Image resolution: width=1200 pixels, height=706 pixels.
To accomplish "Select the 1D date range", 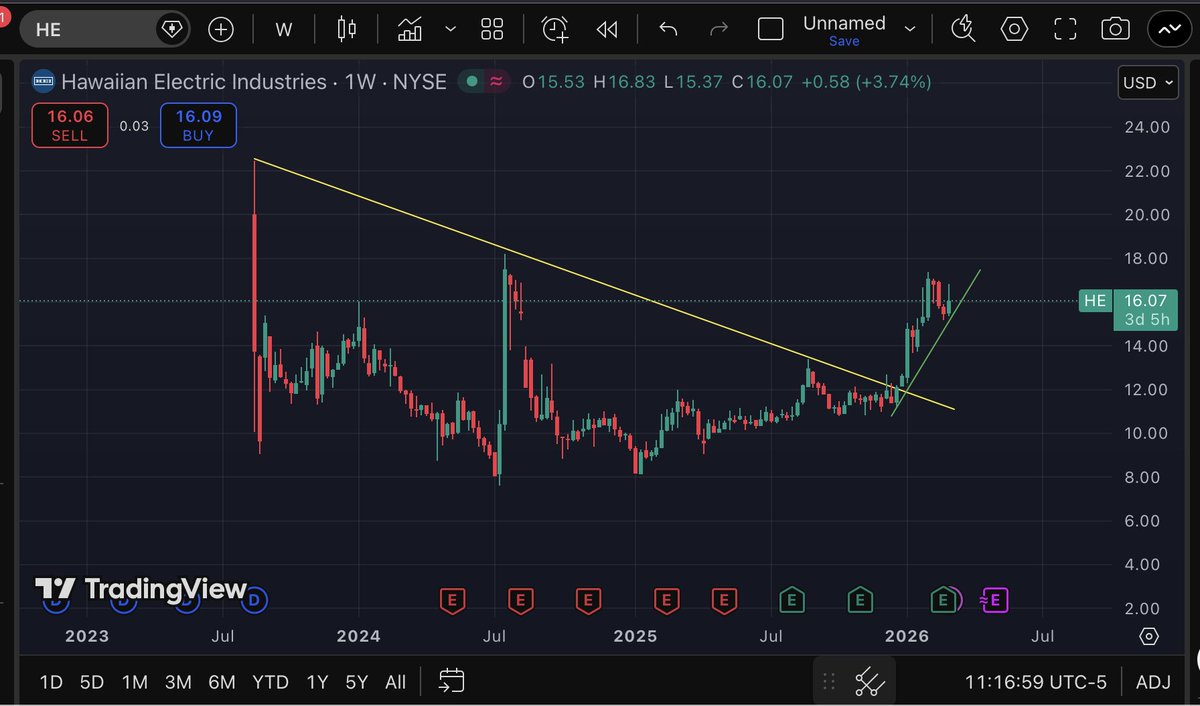I will [51, 682].
